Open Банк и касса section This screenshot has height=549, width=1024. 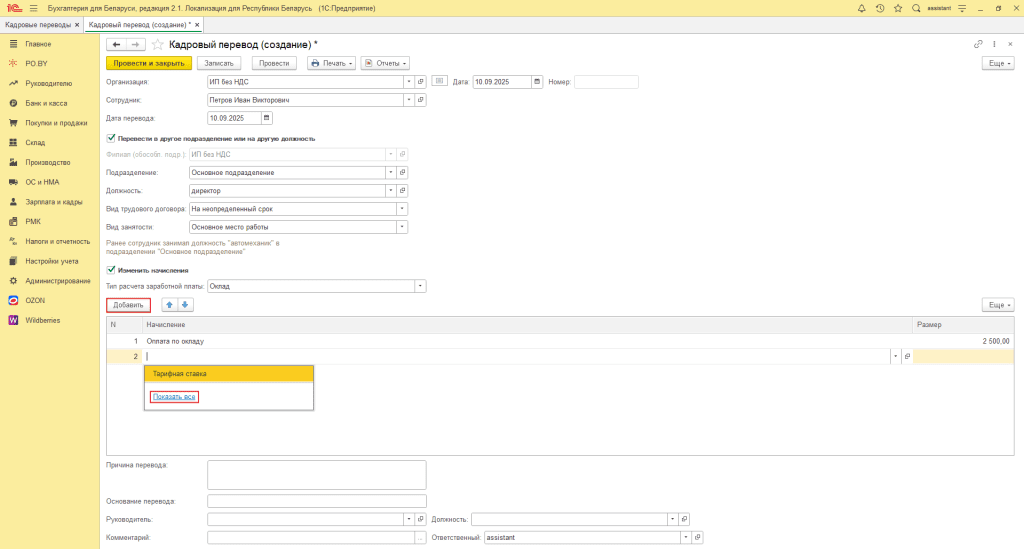pos(46,103)
